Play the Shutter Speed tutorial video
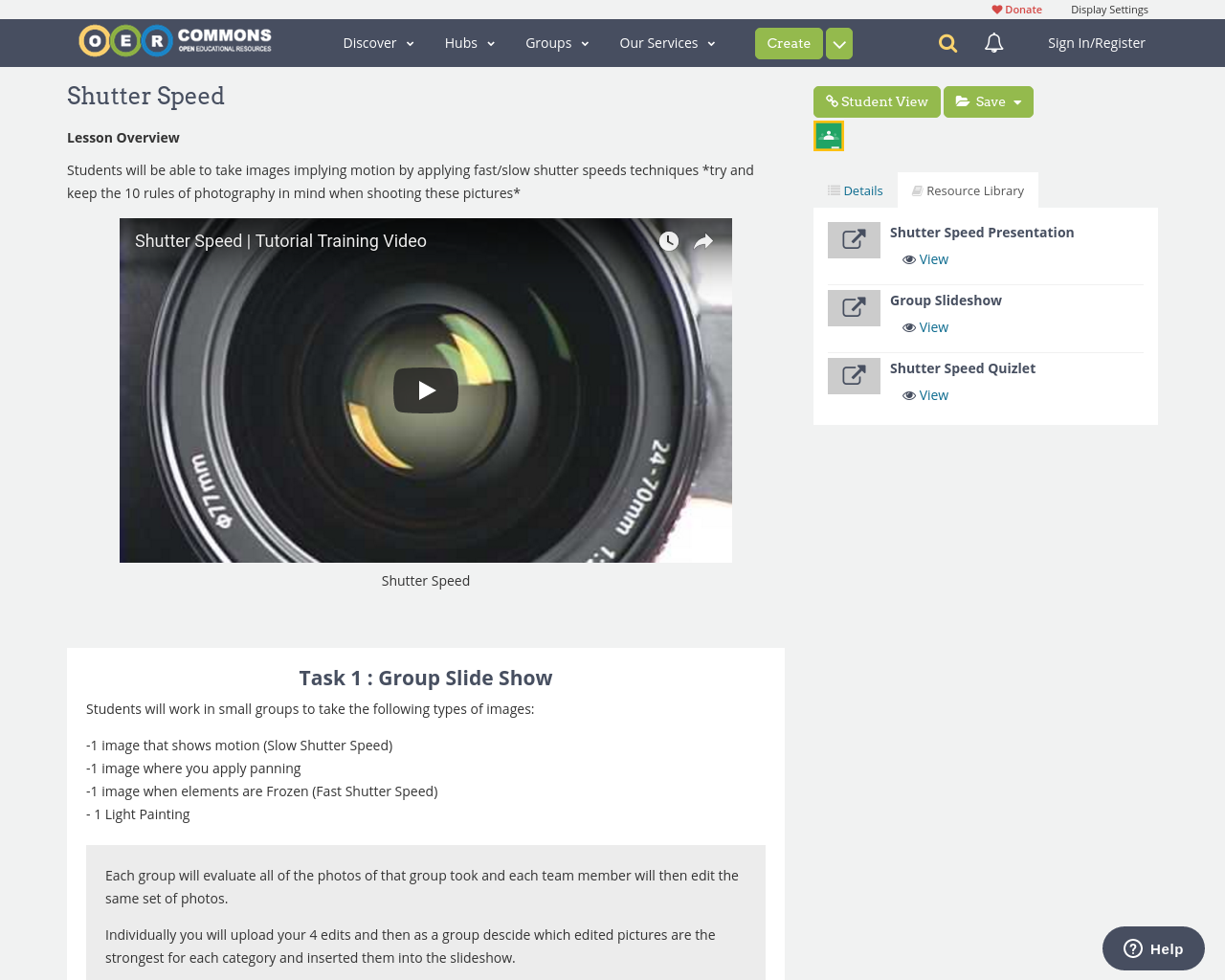Viewport: 1225px width, 980px height. [426, 389]
